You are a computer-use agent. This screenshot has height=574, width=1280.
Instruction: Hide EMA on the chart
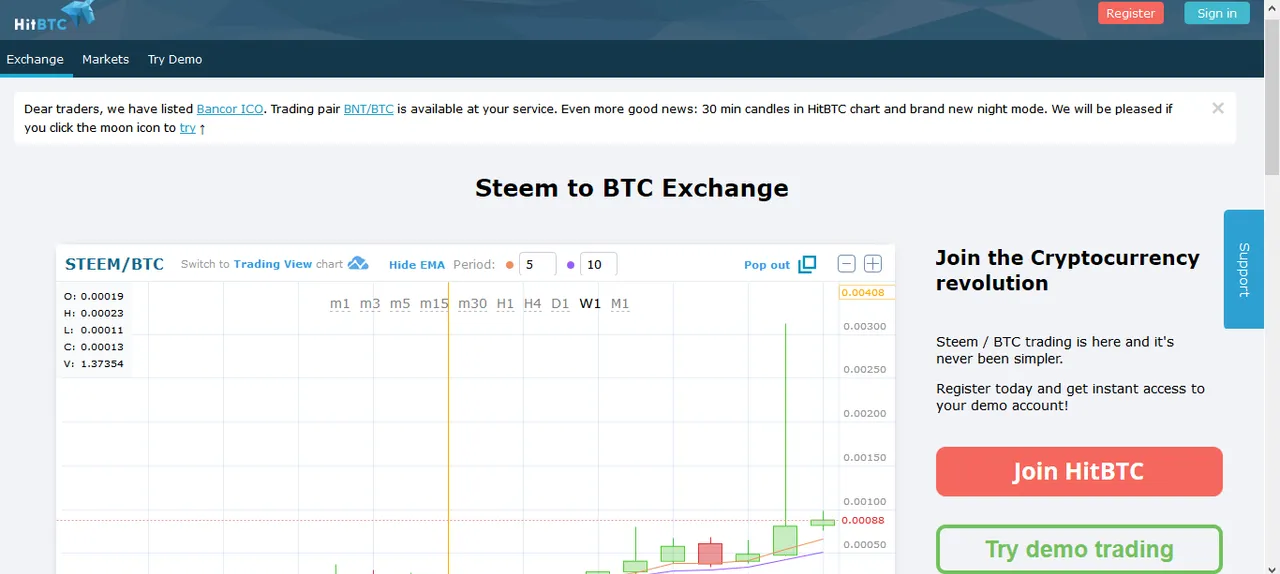point(417,265)
